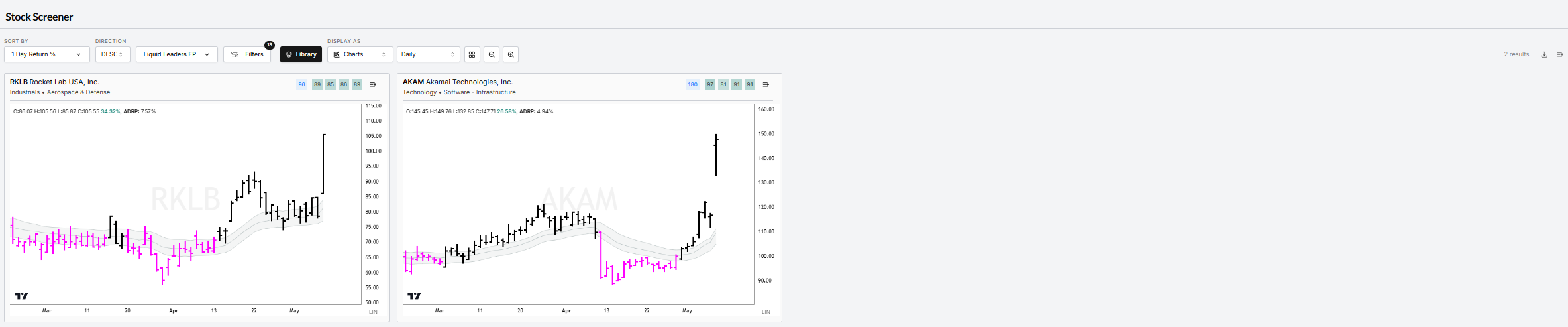This screenshot has width=1568, height=327.
Task: Click TradingView logo on AKAM chart
Action: tap(414, 296)
